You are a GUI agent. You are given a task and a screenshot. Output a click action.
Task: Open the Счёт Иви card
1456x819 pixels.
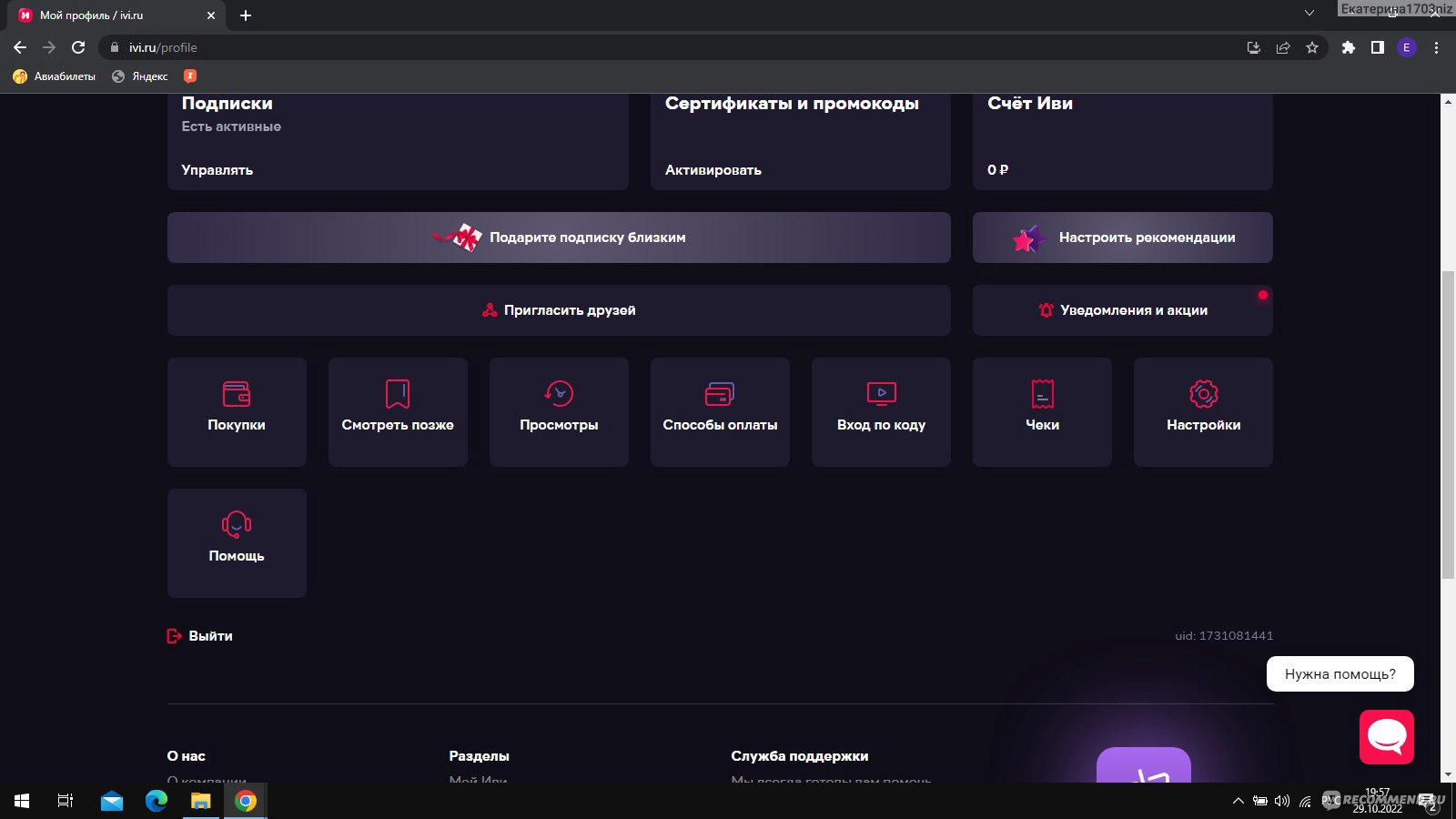coord(1123,141)
